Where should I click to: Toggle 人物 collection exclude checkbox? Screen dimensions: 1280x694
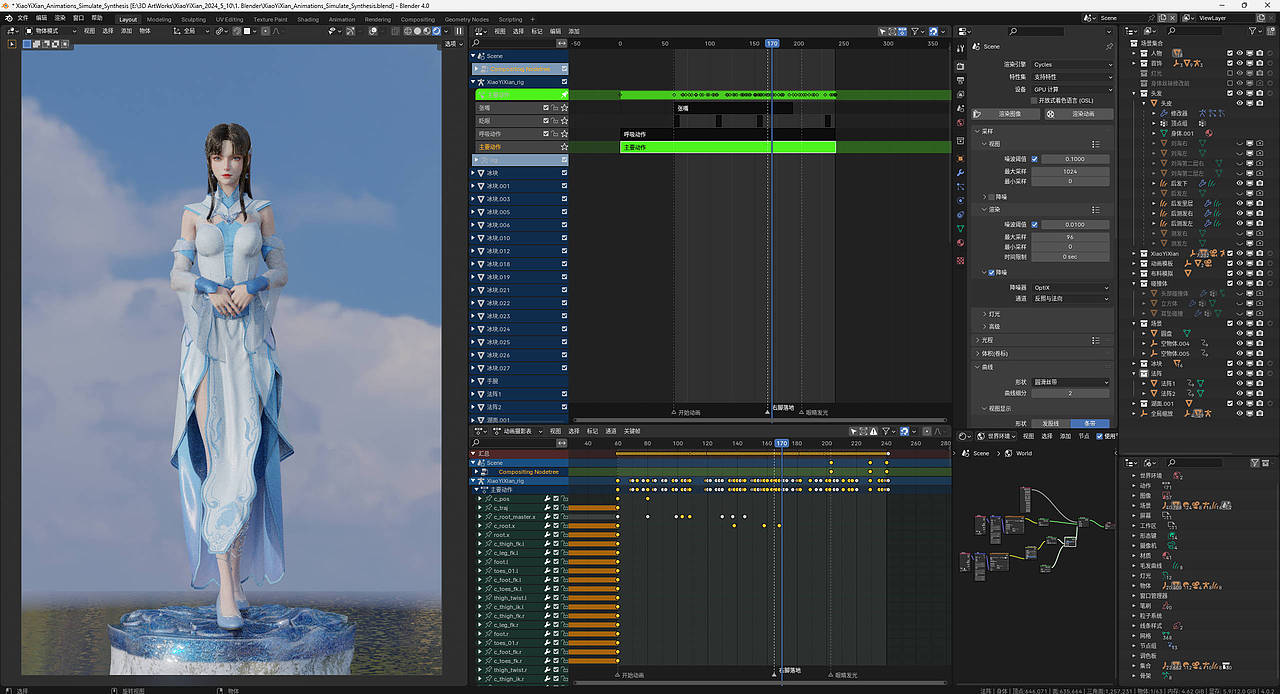point(1231,53)
